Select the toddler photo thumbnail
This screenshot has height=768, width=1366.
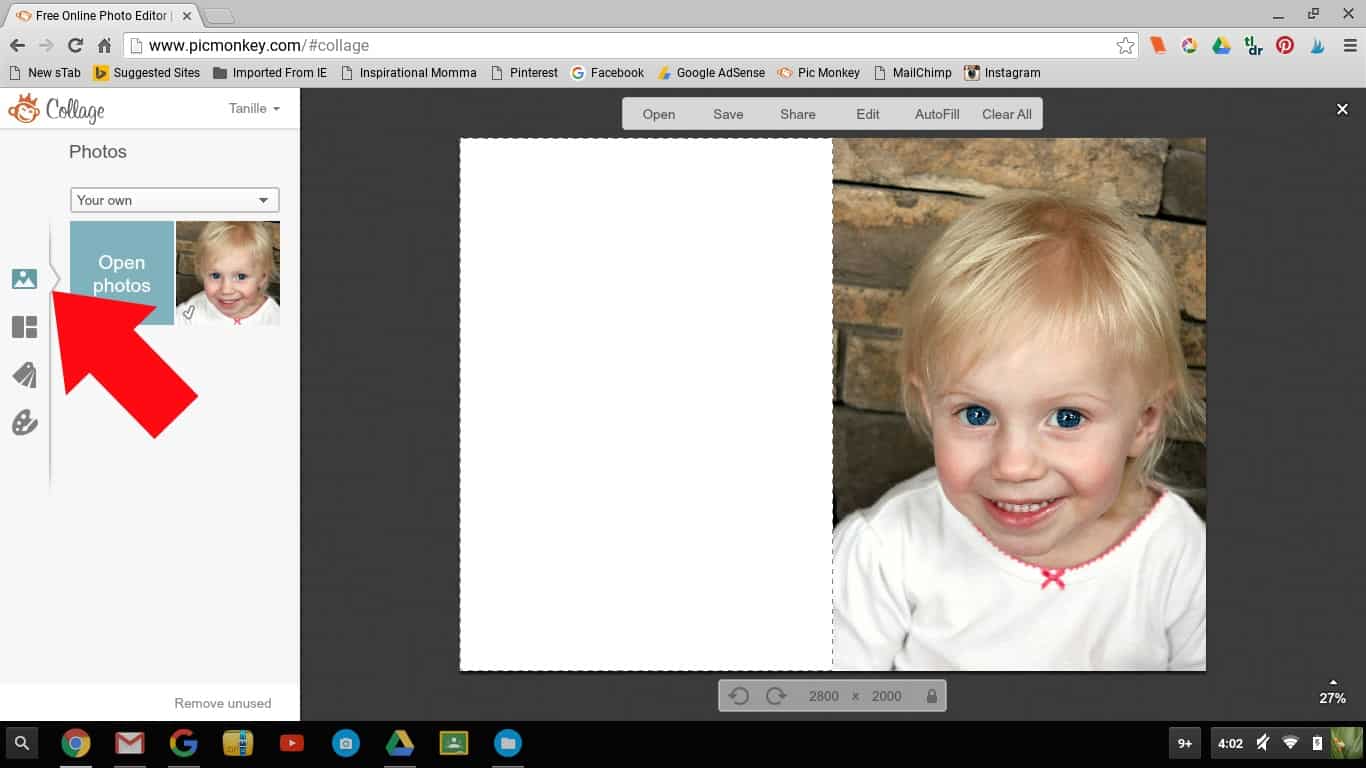point(228,273)
